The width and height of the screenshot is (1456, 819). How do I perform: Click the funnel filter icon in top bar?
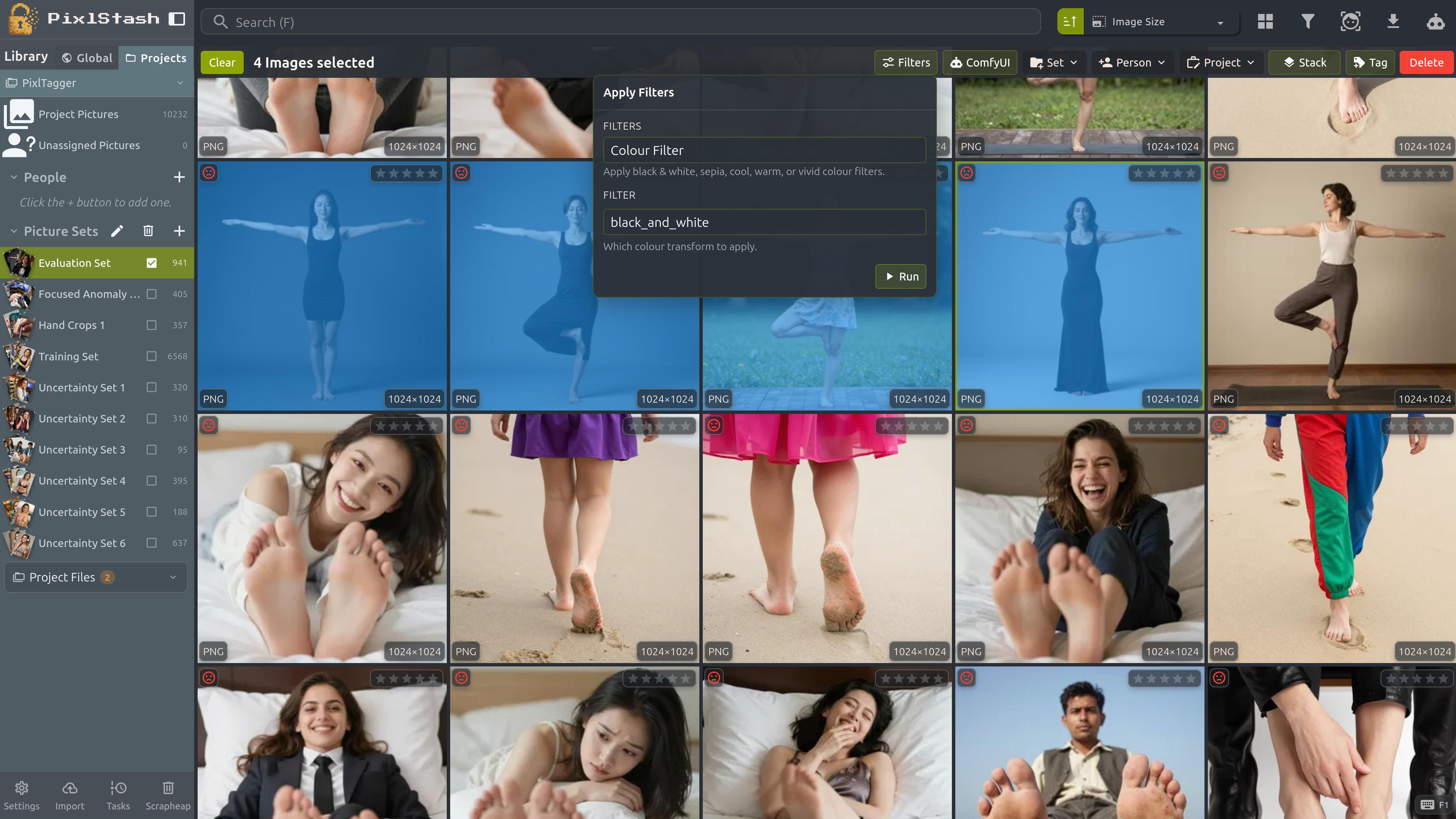click(1307, 22)
